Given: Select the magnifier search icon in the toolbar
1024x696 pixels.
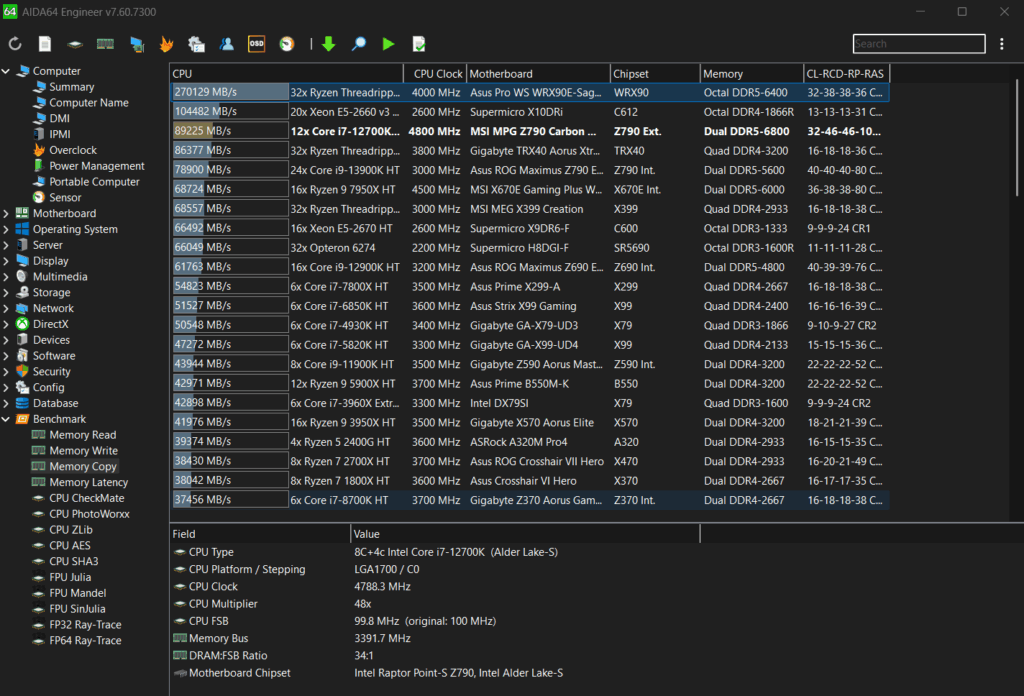Looking at the screenshot, I should [357, 44].
